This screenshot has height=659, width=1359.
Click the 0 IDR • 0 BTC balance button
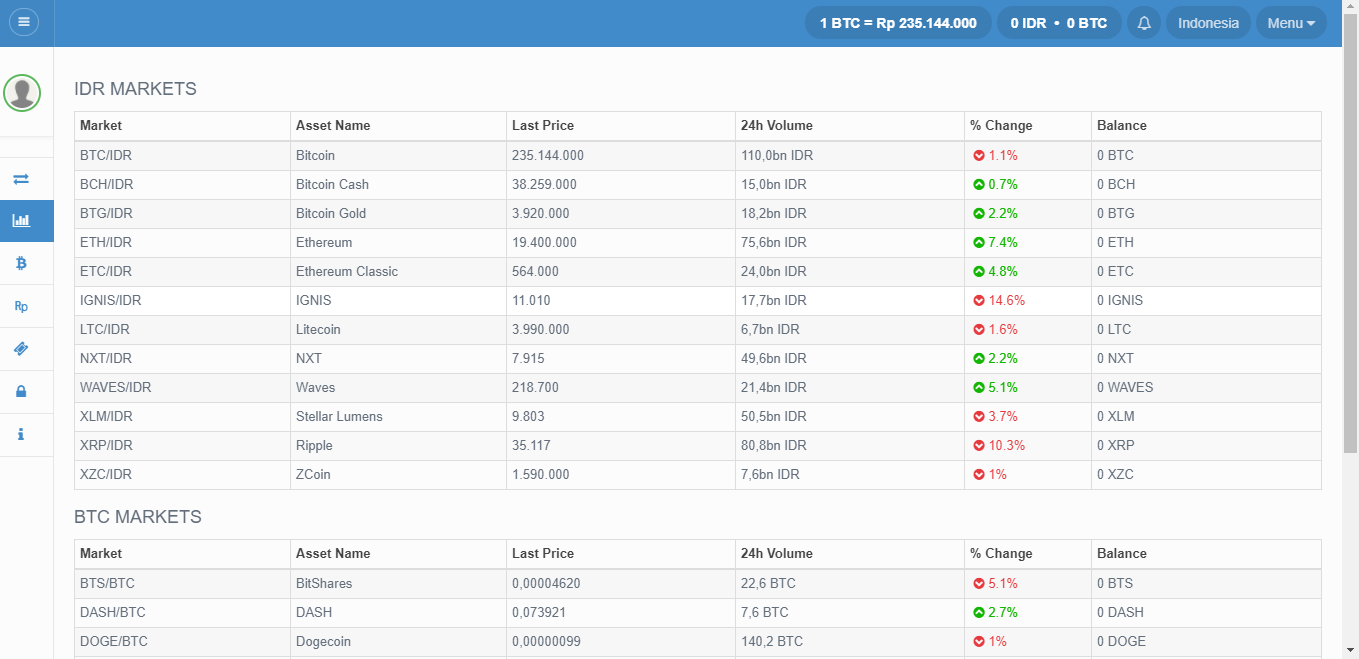[x=1059, y=23]
